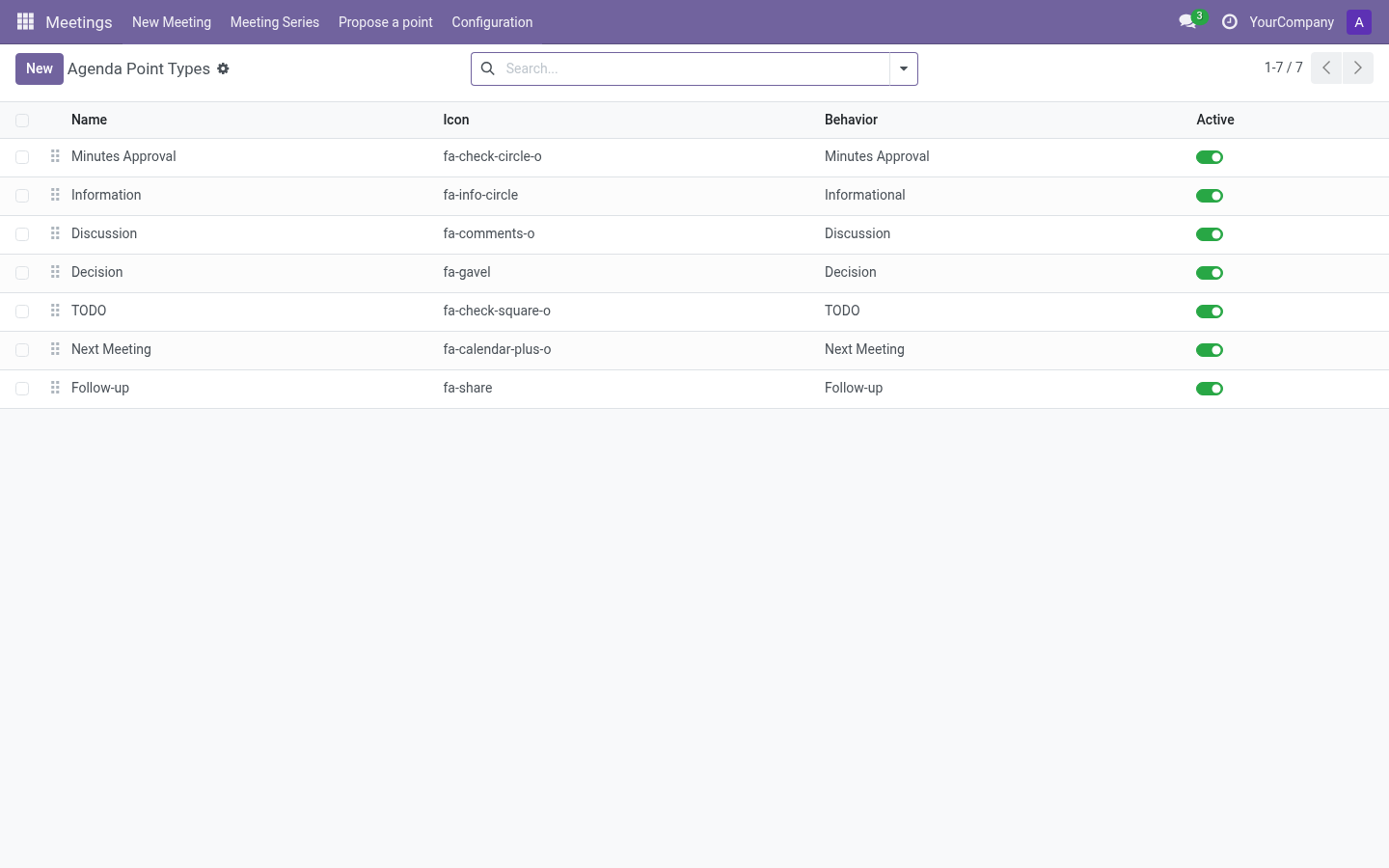Click the drag handle for Decision row

[x=55, y=272]
